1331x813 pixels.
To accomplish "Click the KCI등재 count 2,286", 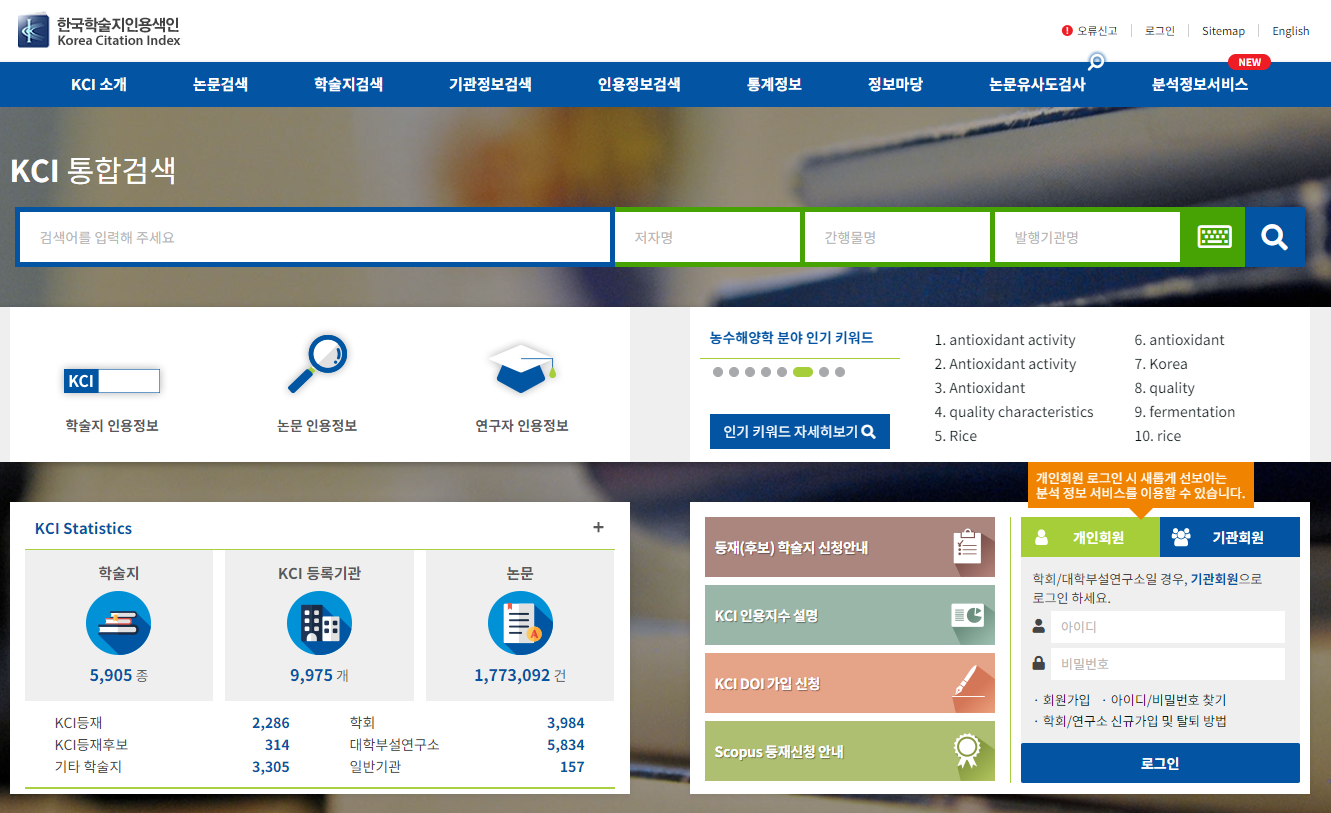I will tap(271, 723).
